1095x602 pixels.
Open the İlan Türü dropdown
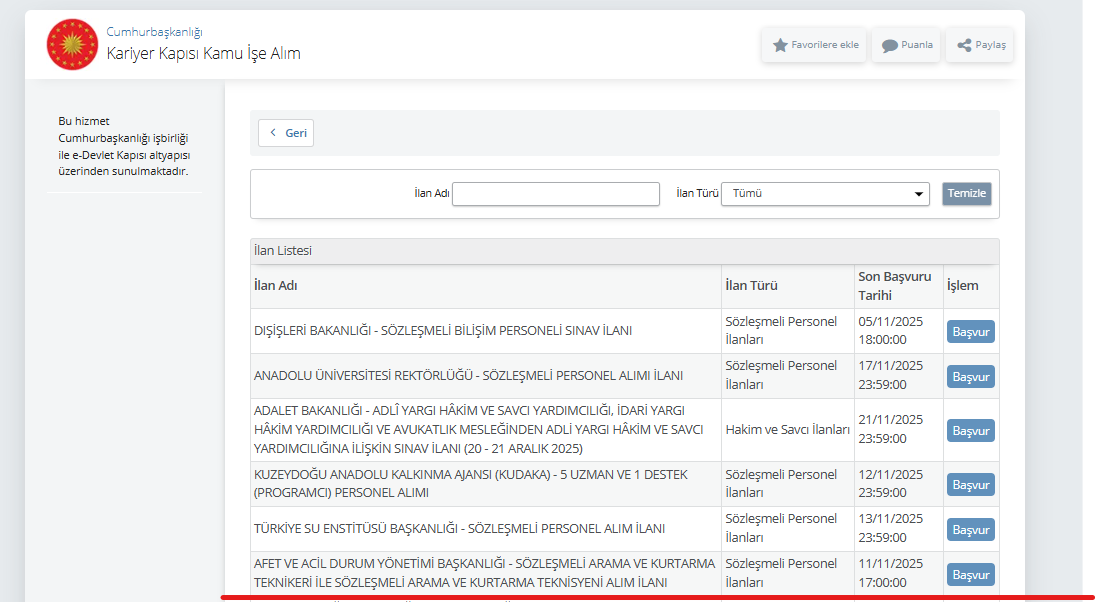(825, 194)
